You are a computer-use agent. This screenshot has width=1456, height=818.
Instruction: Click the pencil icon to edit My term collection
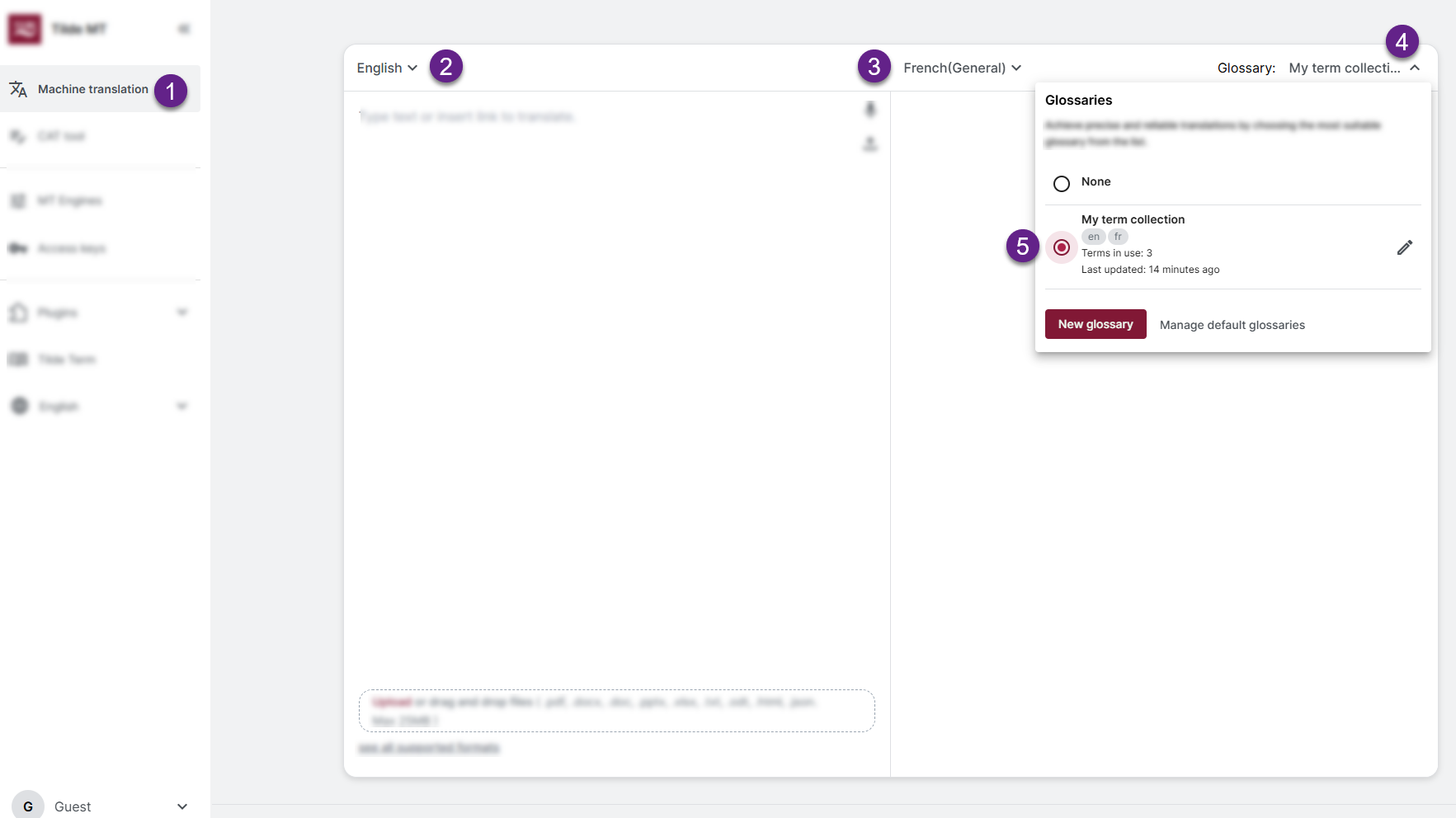[1404, 247]
